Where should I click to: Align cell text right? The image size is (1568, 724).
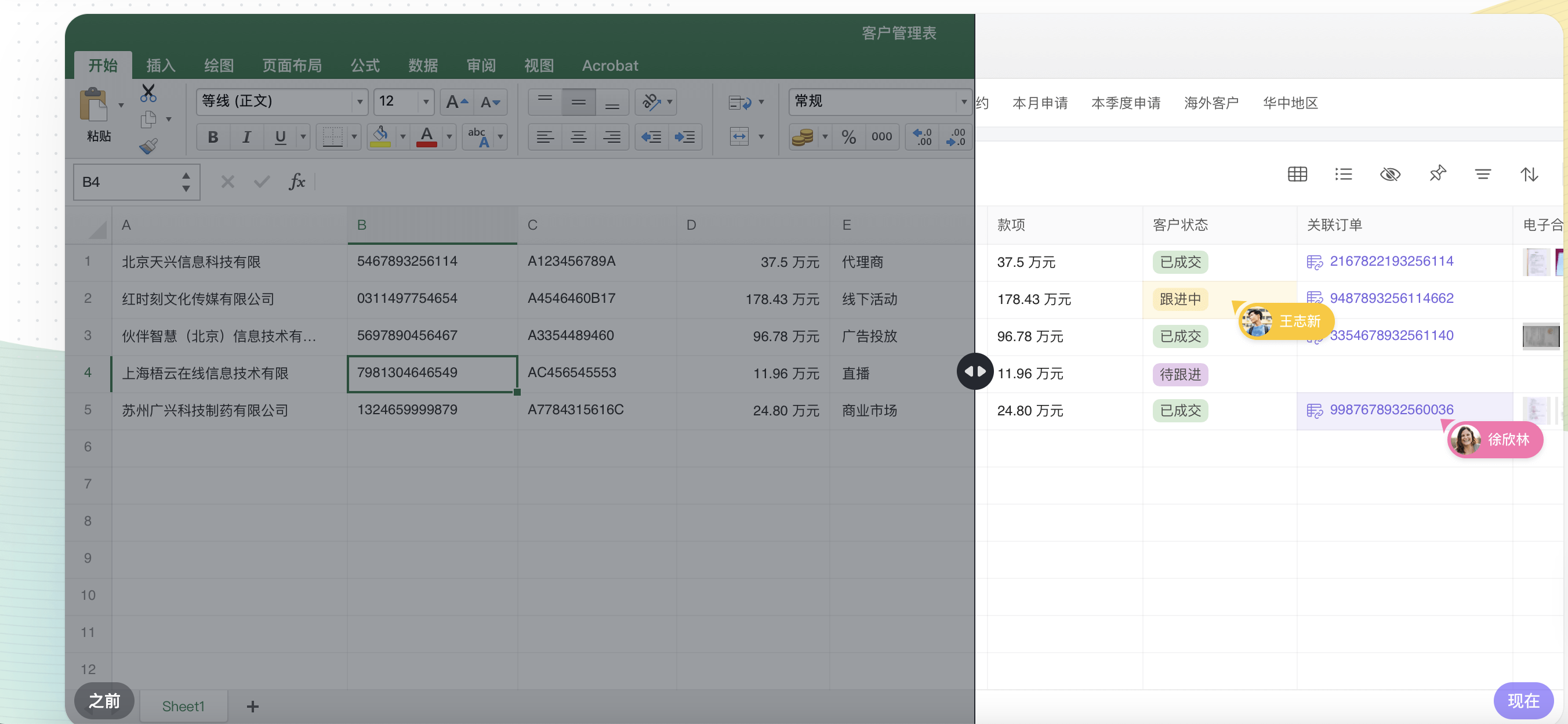(x=612, y=137)
